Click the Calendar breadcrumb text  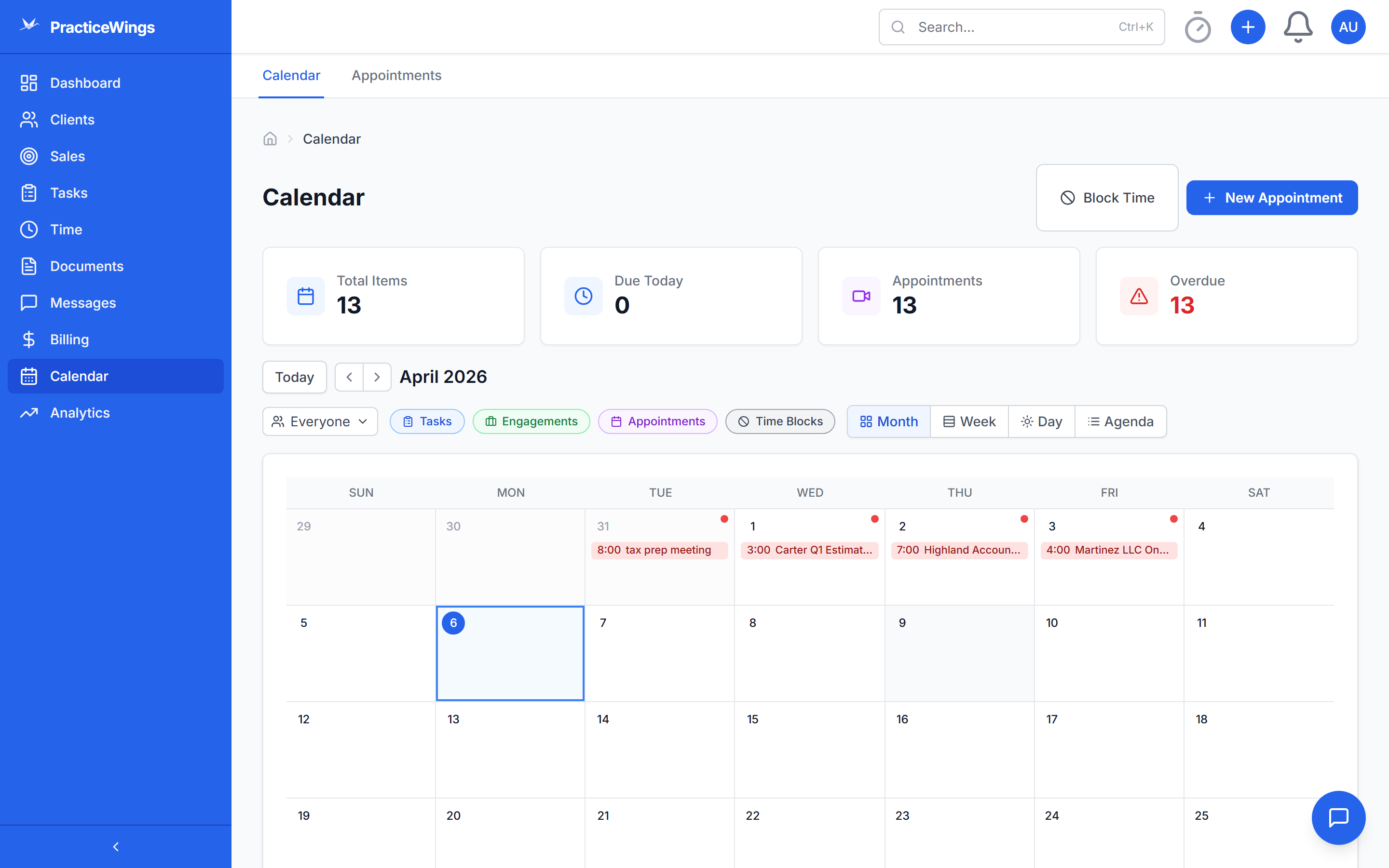332,139
